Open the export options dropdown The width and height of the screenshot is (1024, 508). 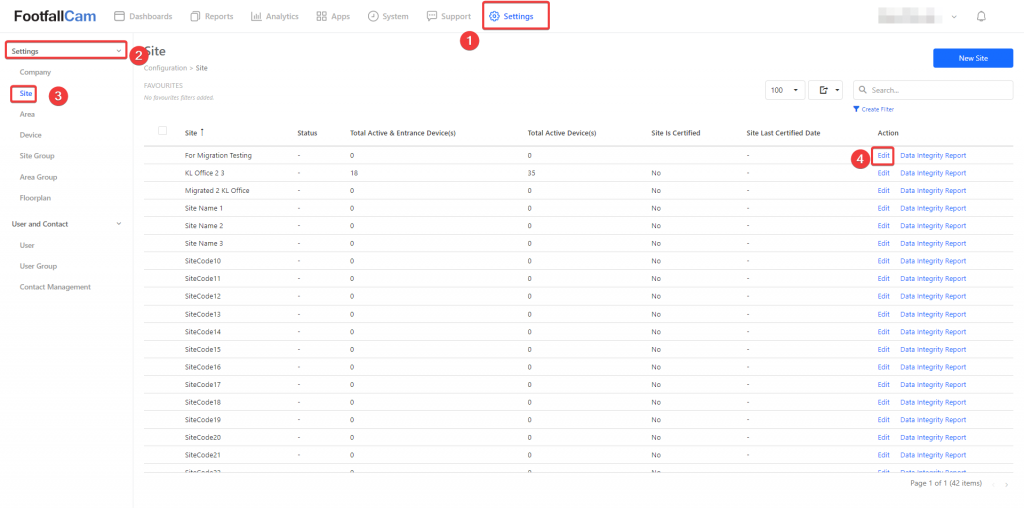coord(825,90)
